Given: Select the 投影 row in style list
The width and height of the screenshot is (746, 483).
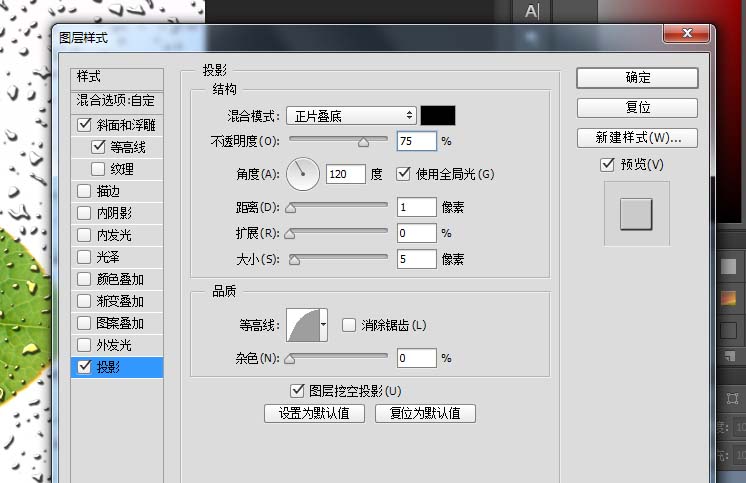Looking at the screenshot, I should [x=117, y=367].
